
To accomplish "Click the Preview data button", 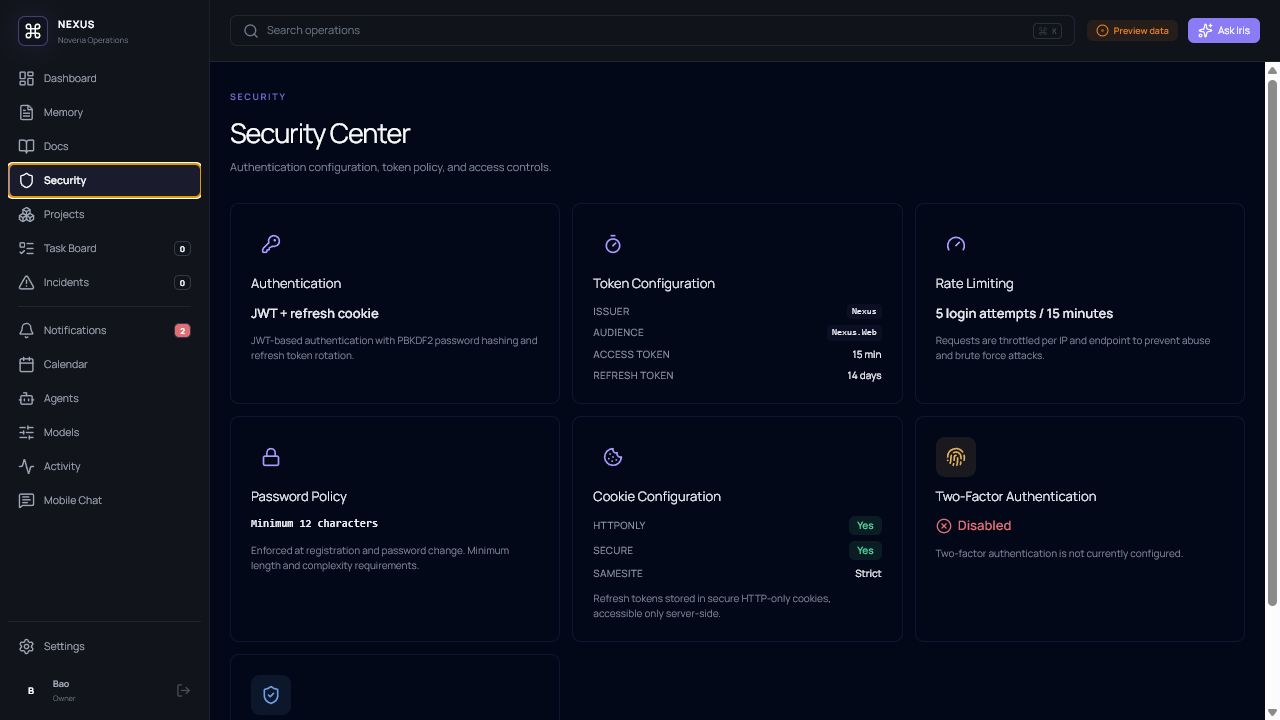I will [1132, 31].
